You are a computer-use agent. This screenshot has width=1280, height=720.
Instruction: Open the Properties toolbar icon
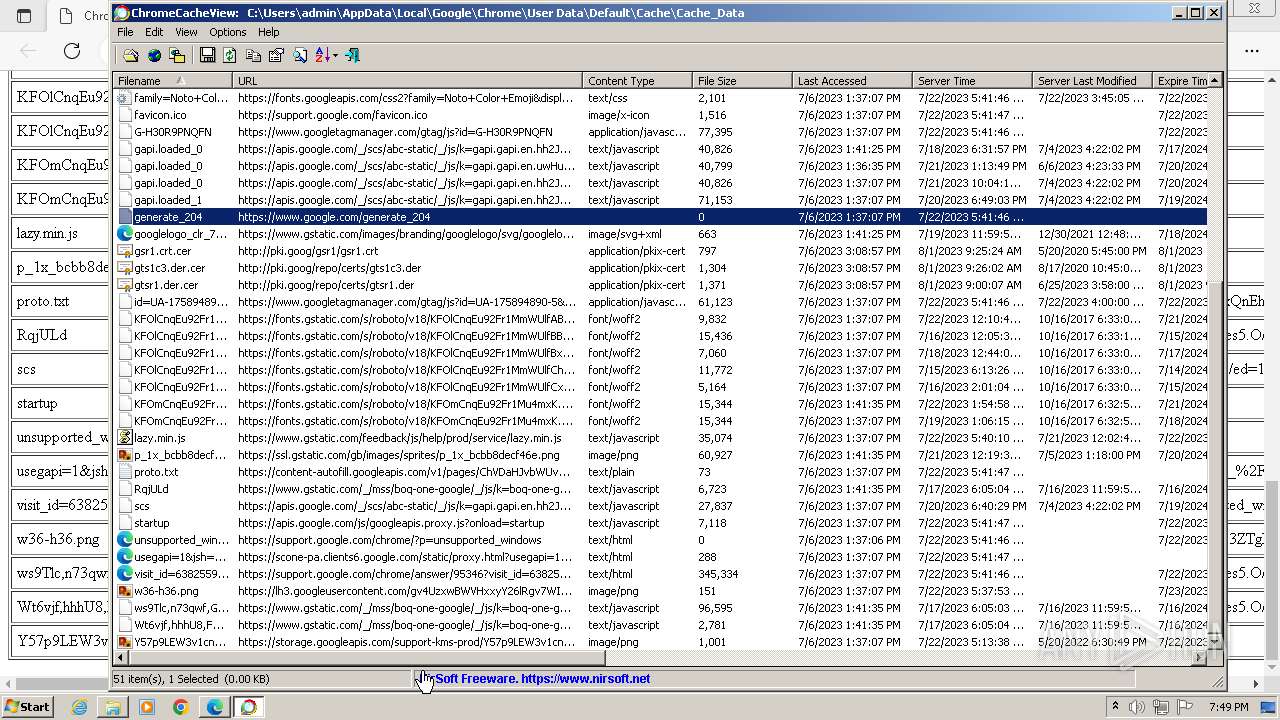[x=276, y=55]
